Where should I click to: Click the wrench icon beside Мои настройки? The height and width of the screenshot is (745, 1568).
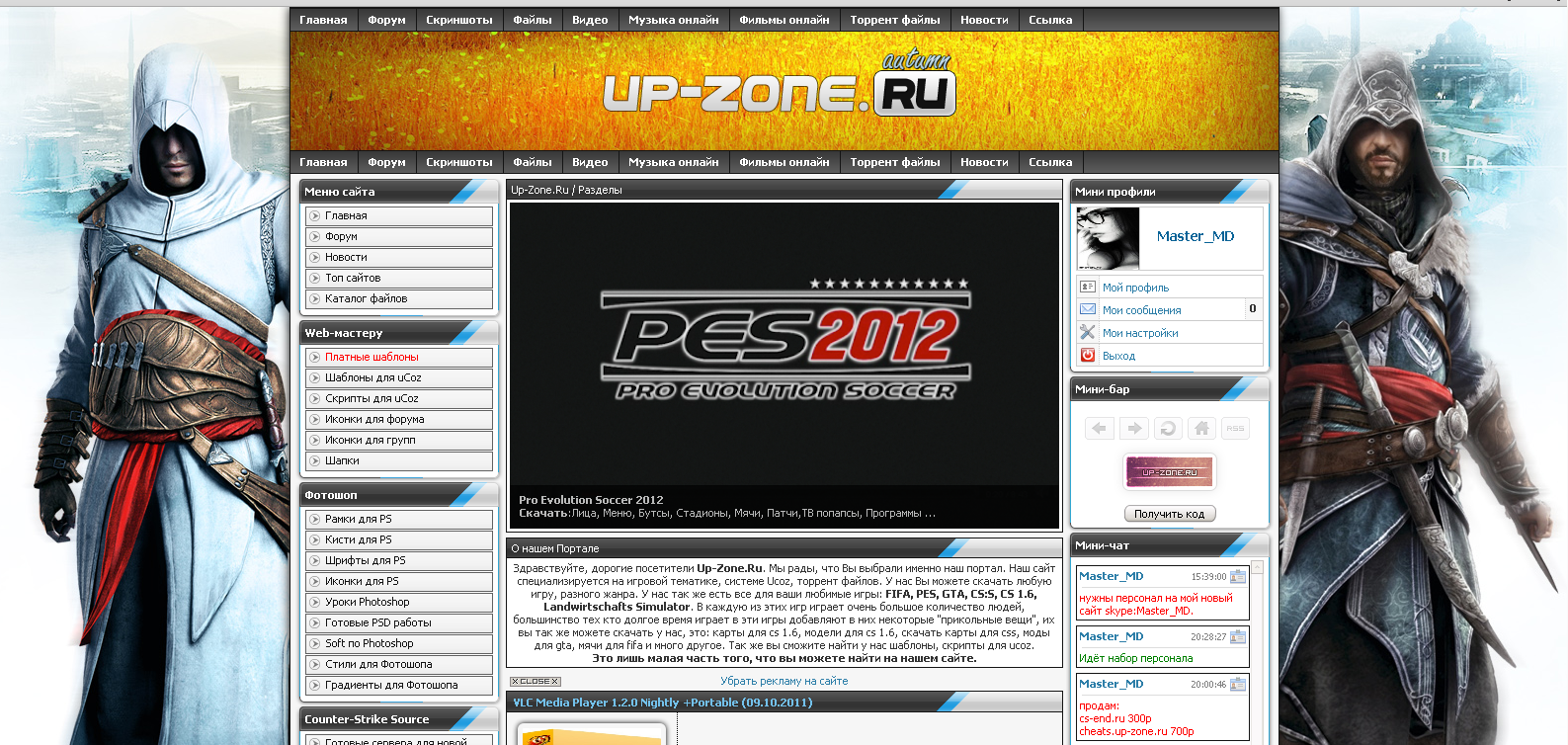(1088, 332)
